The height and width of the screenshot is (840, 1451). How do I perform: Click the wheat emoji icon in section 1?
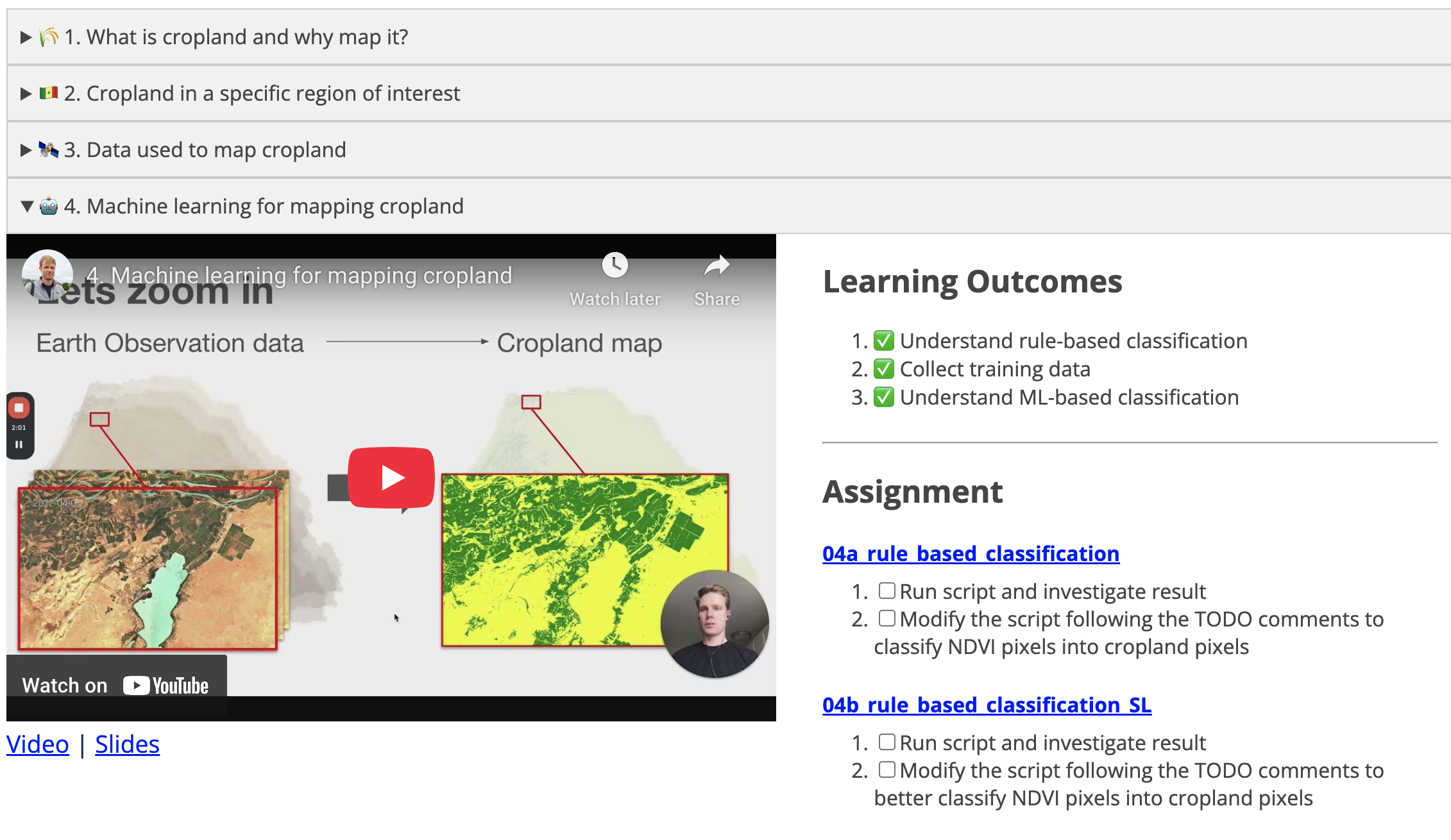click(49, 37)
